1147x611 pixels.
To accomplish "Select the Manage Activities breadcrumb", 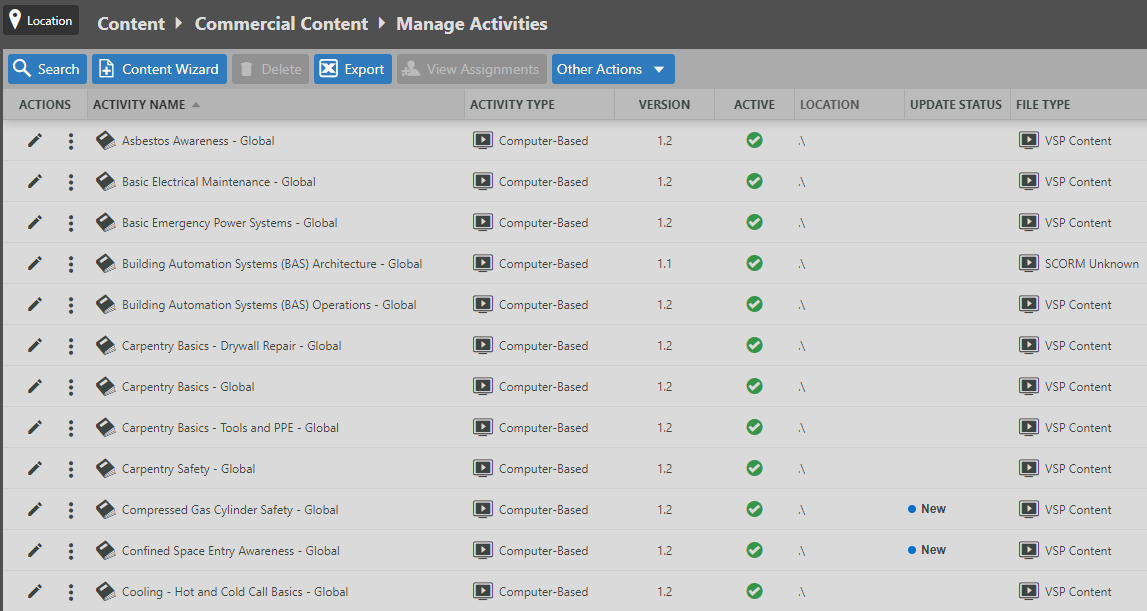I will [472, 23].
